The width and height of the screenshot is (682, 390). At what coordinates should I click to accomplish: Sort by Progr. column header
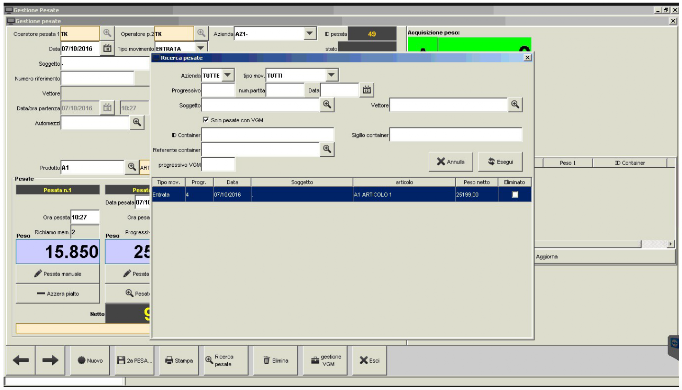coord(199,182)
